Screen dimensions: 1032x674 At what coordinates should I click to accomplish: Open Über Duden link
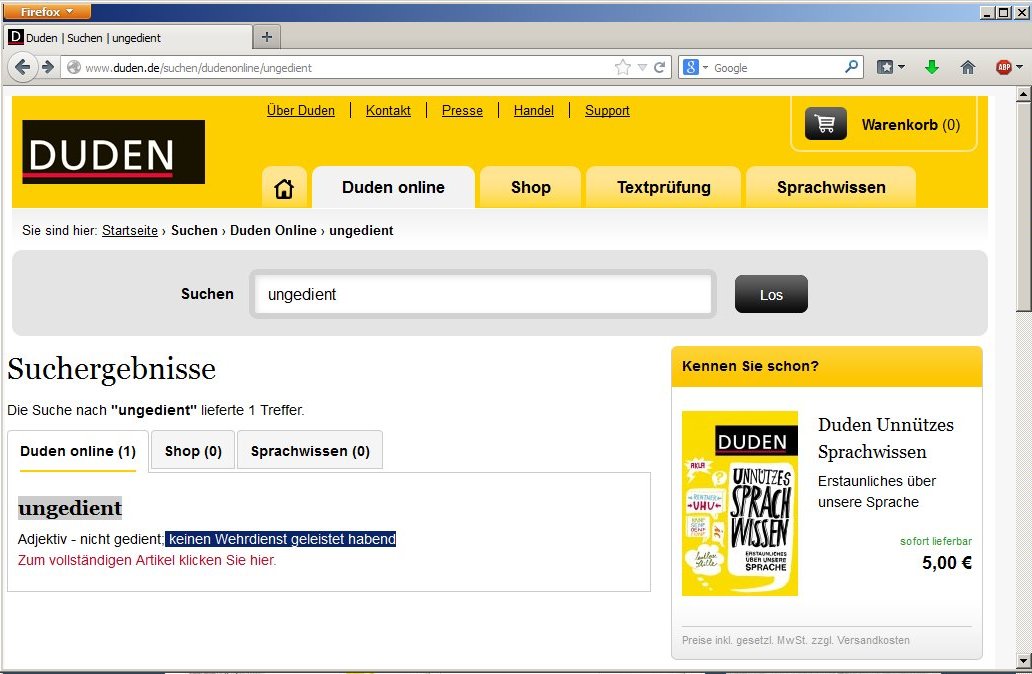(x=301, y=111)
